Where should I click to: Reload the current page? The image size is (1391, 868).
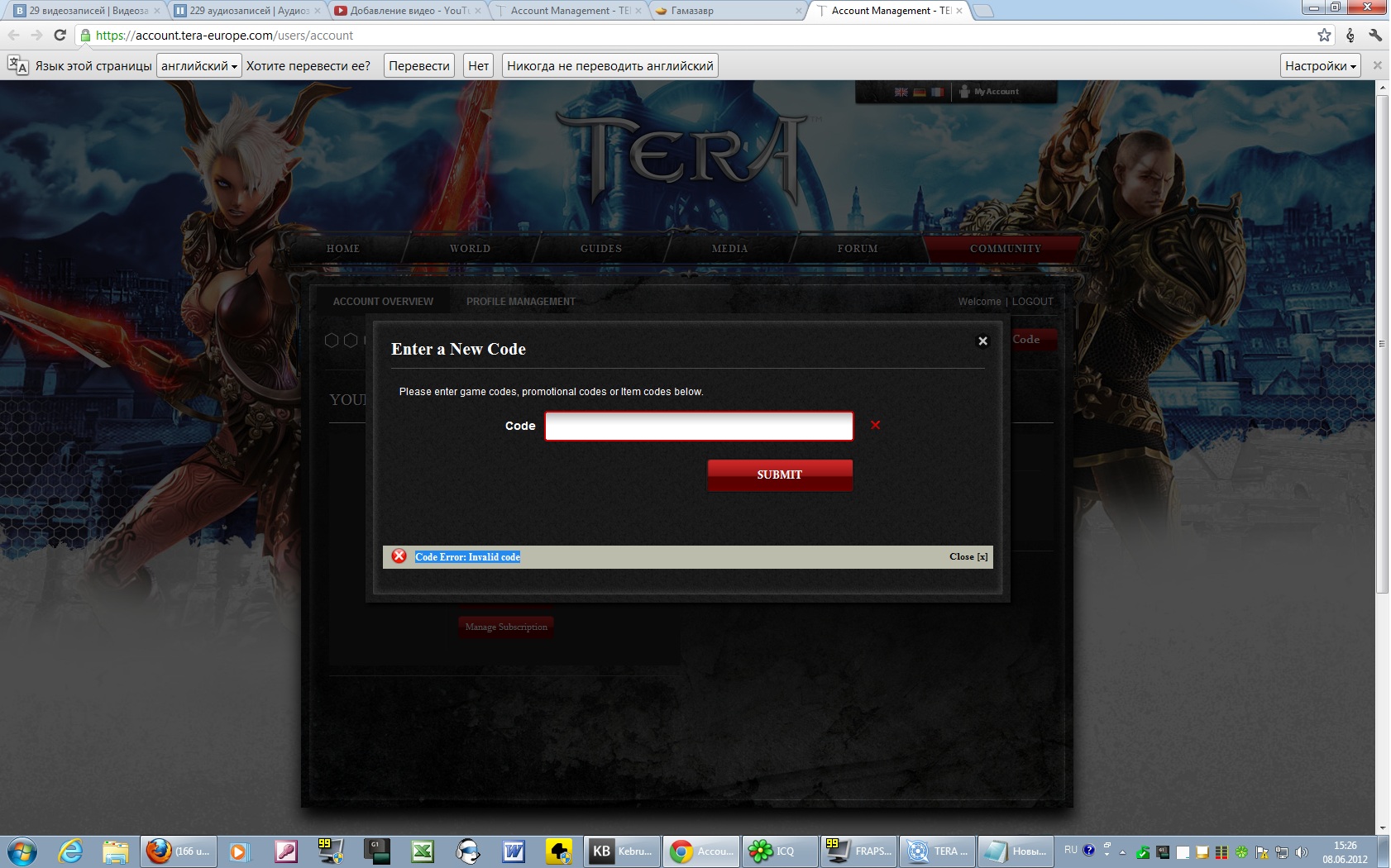coord(60,35)
